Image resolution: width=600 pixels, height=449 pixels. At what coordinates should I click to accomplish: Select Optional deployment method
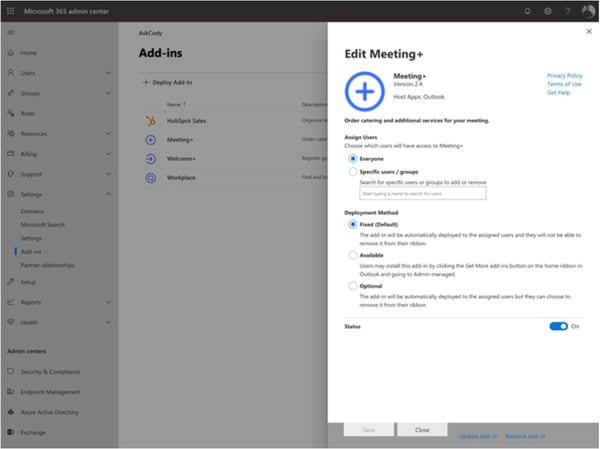click(x=353, y=286)
